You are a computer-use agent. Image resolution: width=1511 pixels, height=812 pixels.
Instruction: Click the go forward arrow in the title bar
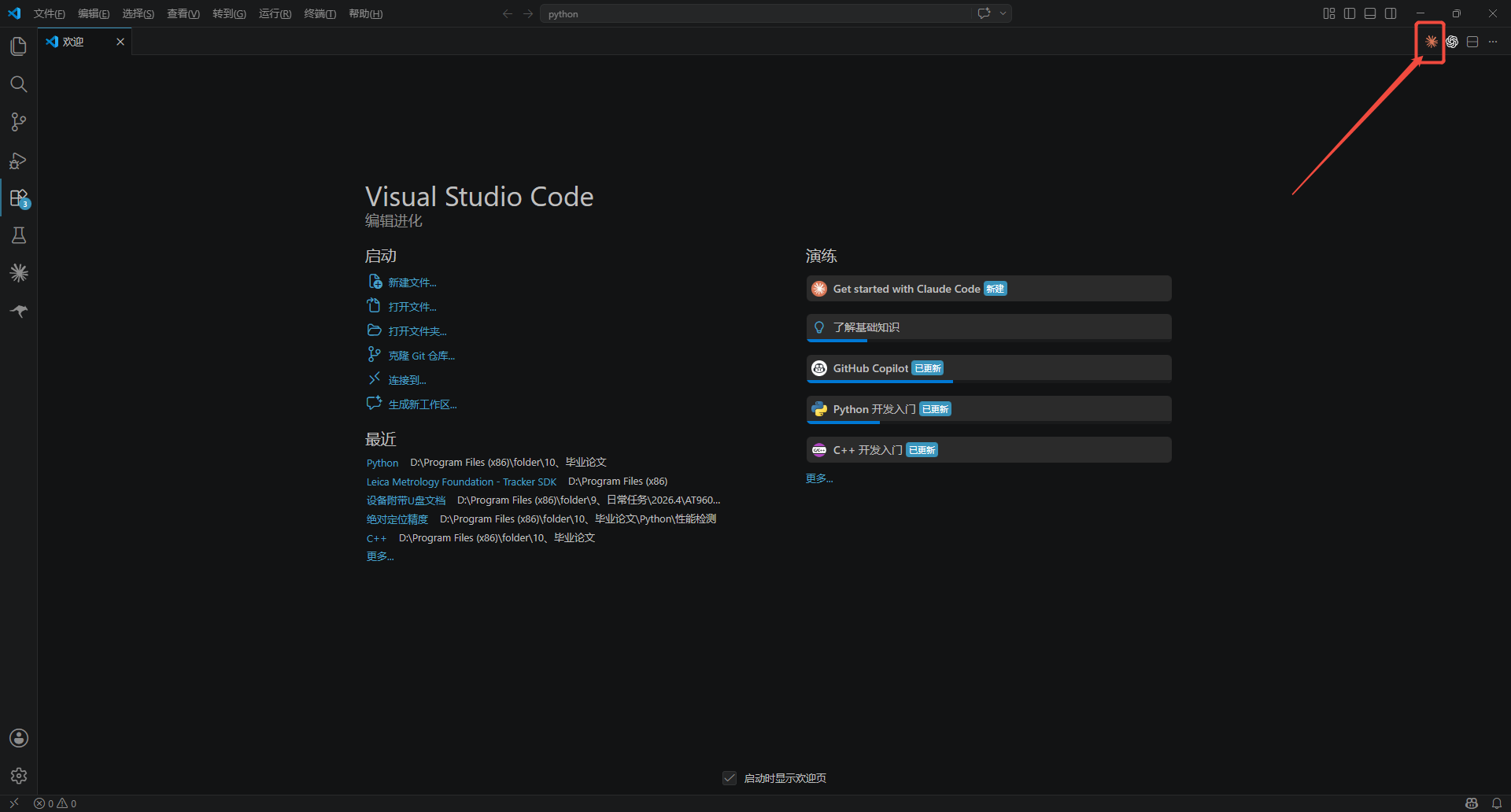tap(528, 13)
